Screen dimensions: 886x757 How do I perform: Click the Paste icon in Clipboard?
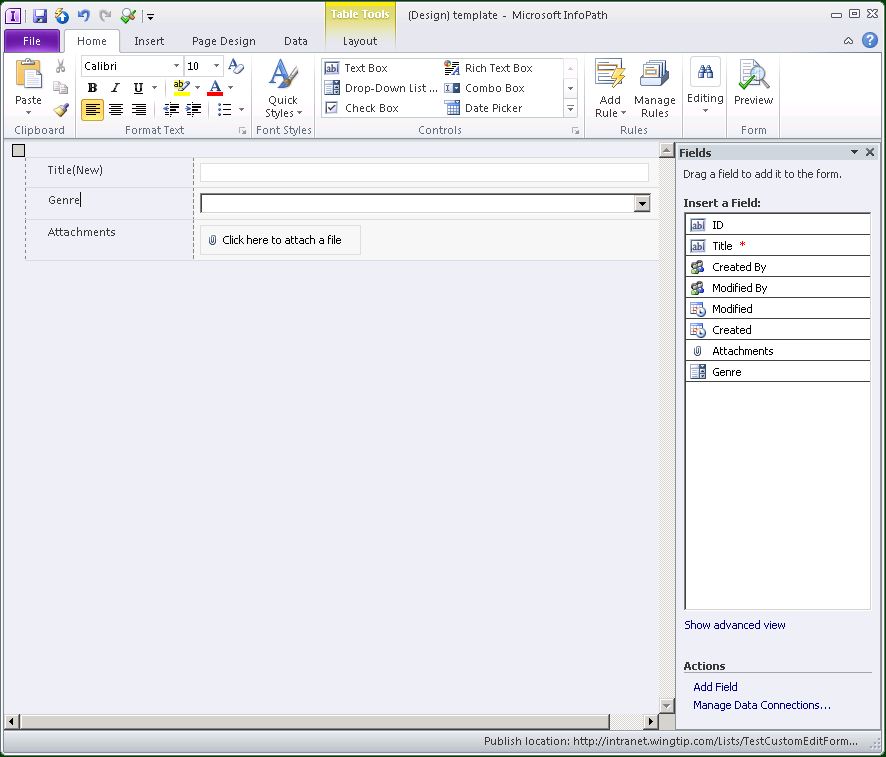[x=28, y=77]
